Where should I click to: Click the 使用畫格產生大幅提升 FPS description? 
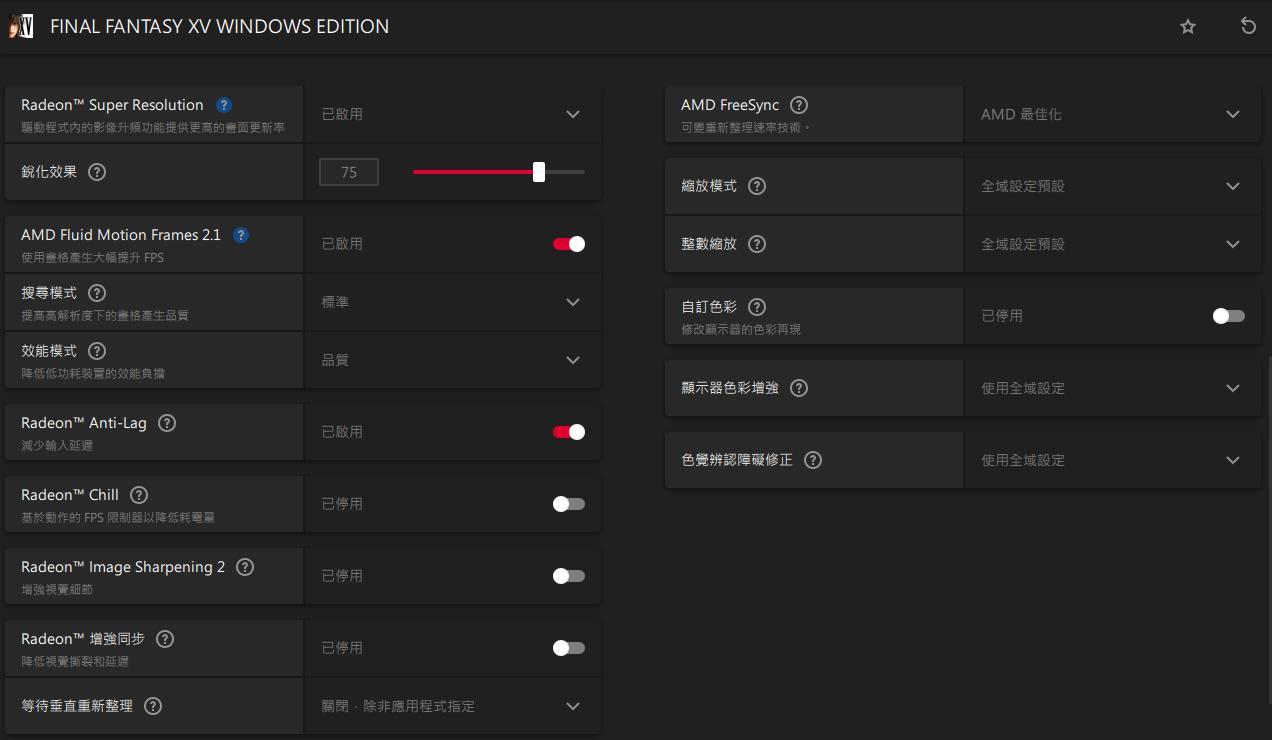[x=92, y=258]
